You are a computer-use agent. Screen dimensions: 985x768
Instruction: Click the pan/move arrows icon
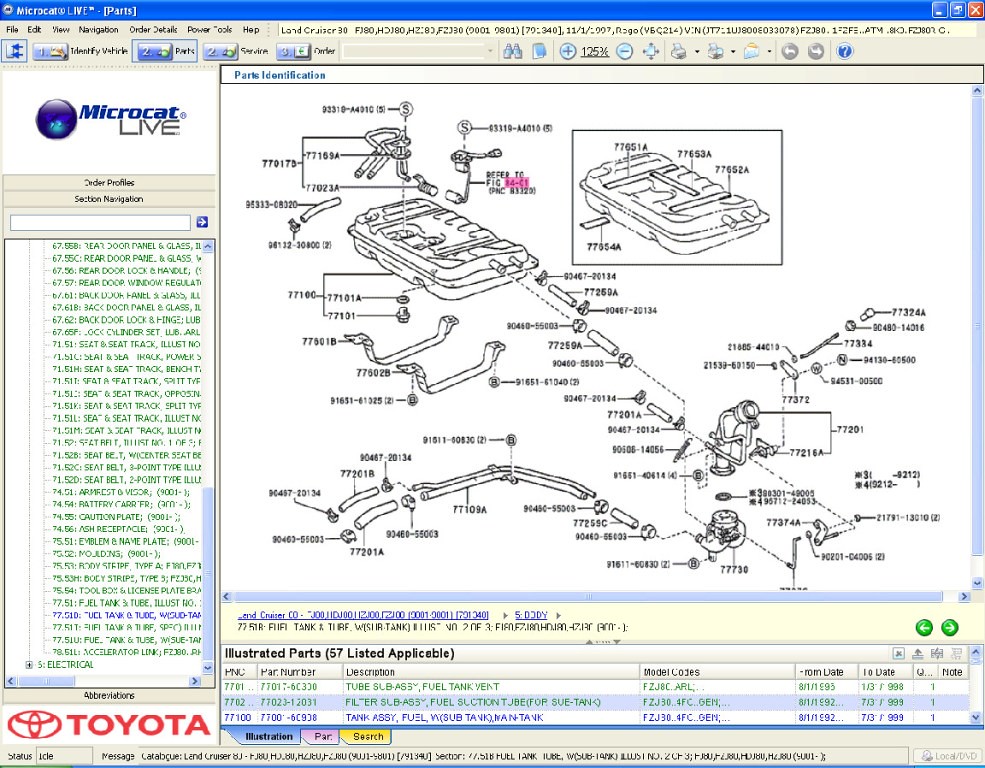pyautogui.click(x=651, y=51)
